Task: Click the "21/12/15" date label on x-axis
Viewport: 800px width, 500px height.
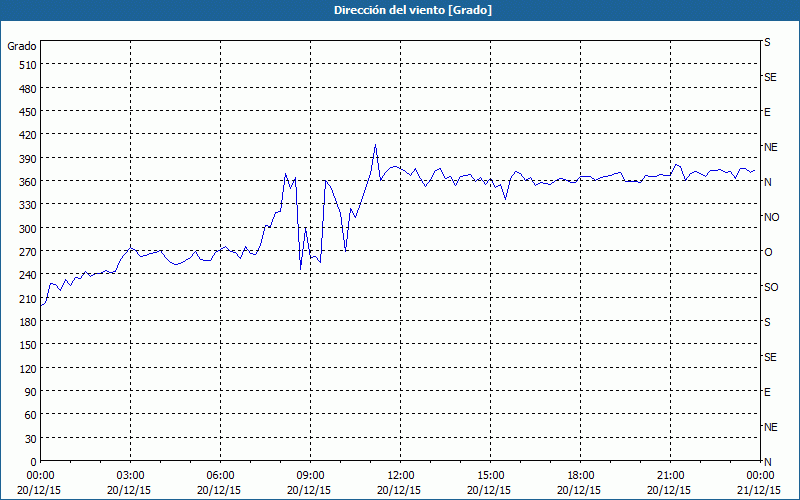Action: click(x=759, y=490)
